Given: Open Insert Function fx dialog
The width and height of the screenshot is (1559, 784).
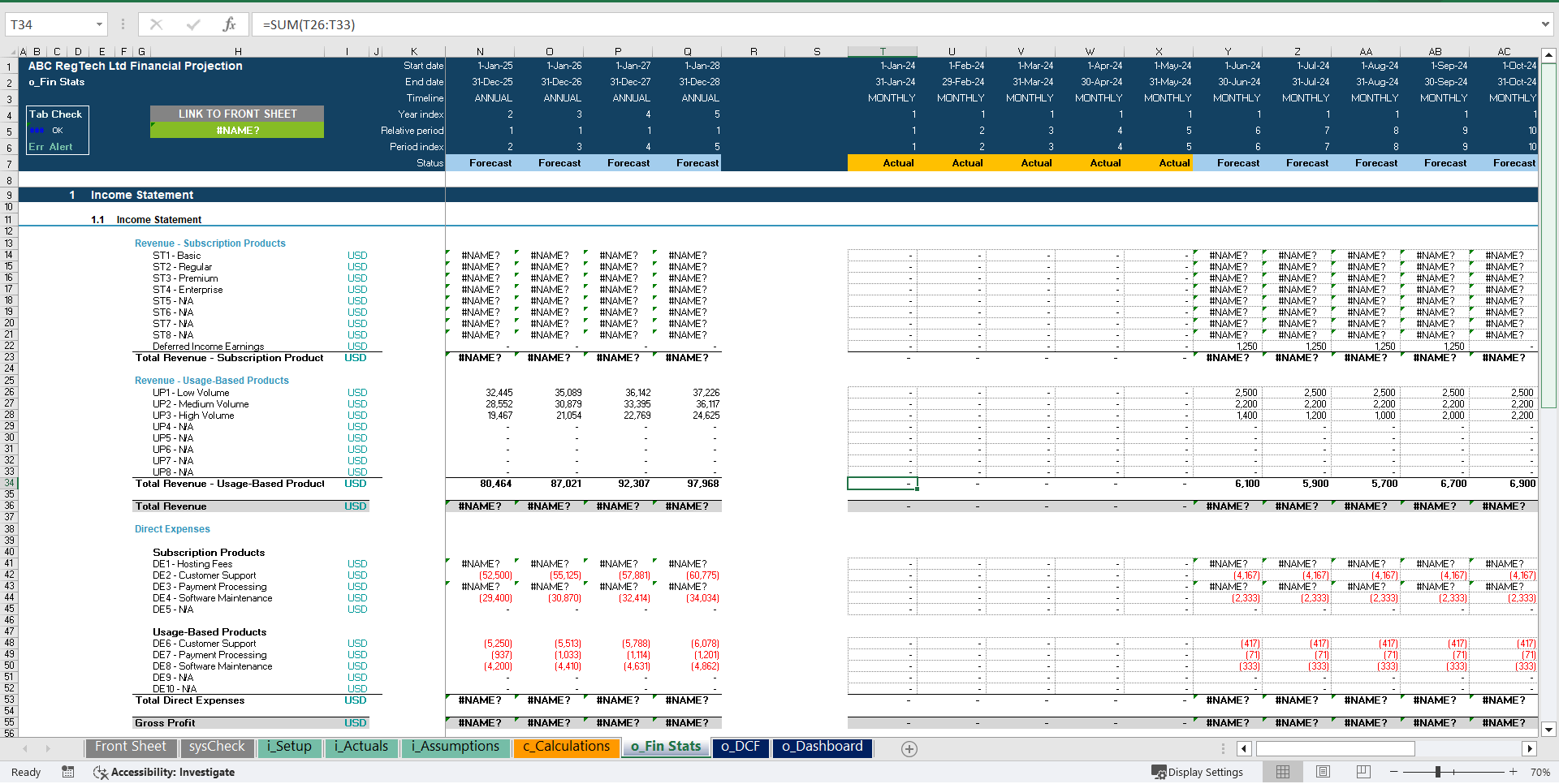Looking at the screenshot, I should pyautogui.click(x=229, y=24).
